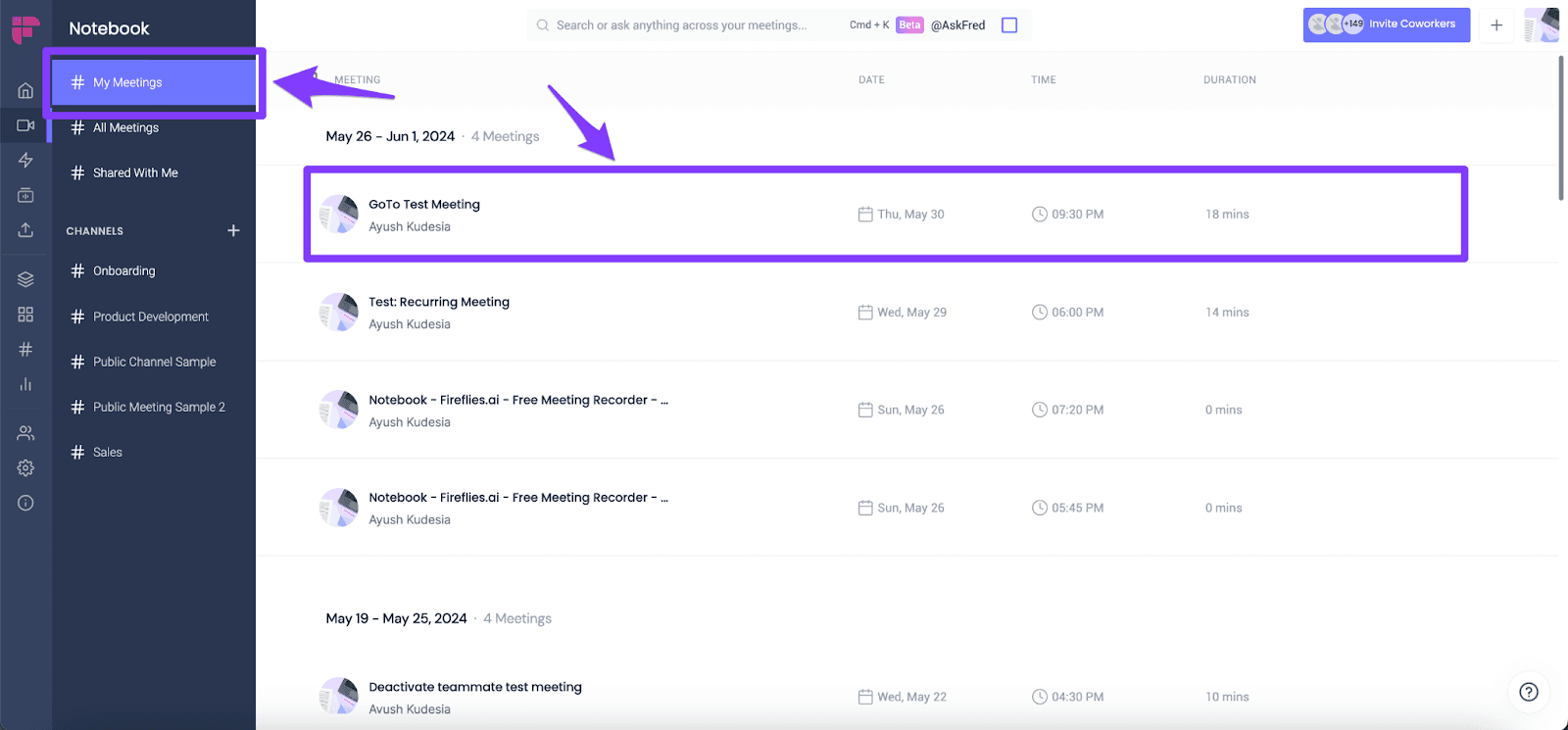The width and height of the screenshot is (1568, 730).
Task: Click clock icon beside 09:30 PM
Action: pos(1040,214)
